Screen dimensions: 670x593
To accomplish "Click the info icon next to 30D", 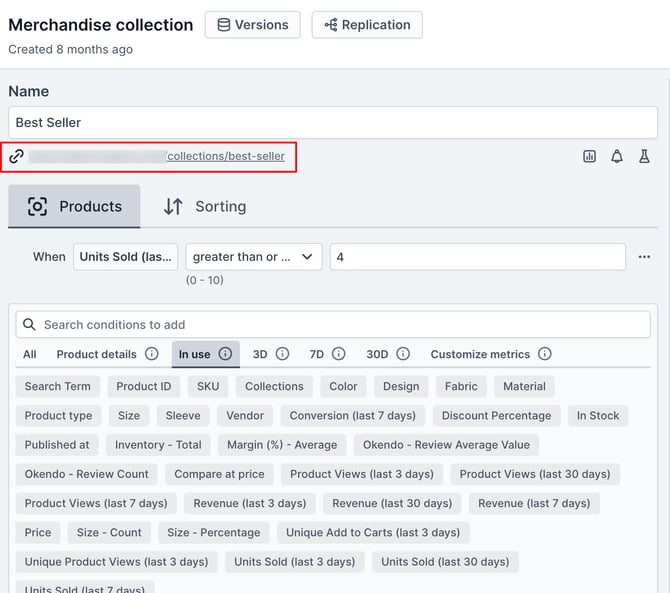I will 403,354.
